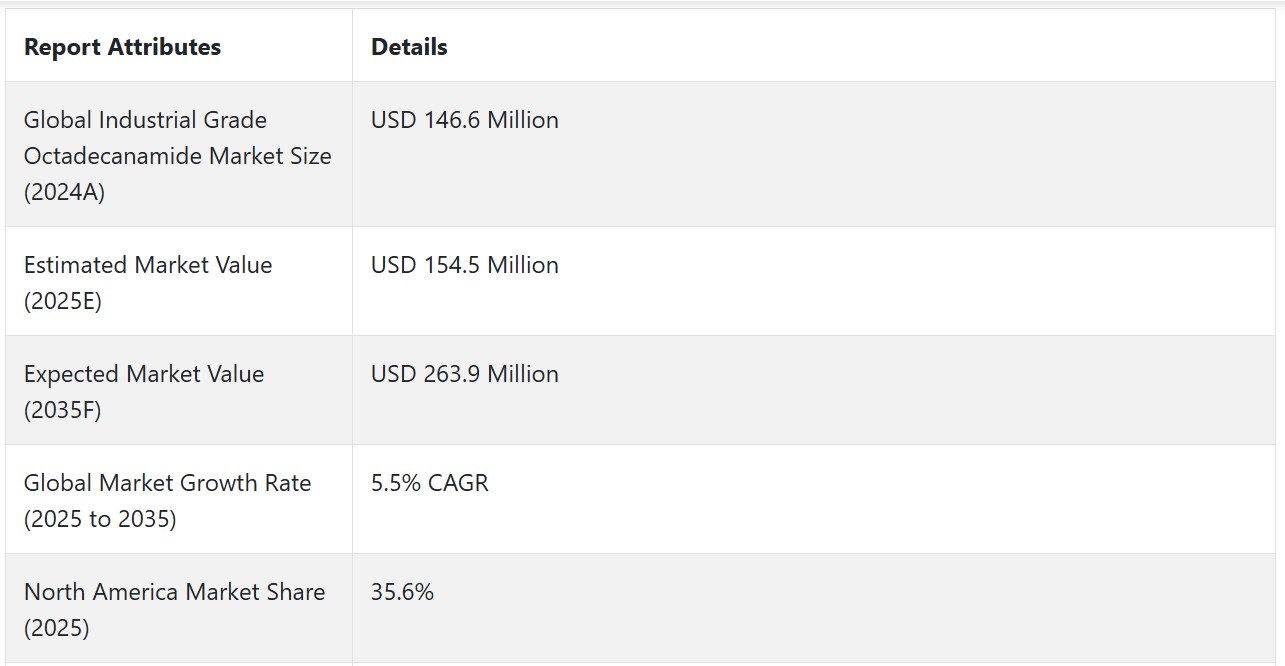Viewport: 1285px width, 666px height.
Task: Click the 5.5% CAGR value
Action: pyautogui.click(x=430, y=483)
